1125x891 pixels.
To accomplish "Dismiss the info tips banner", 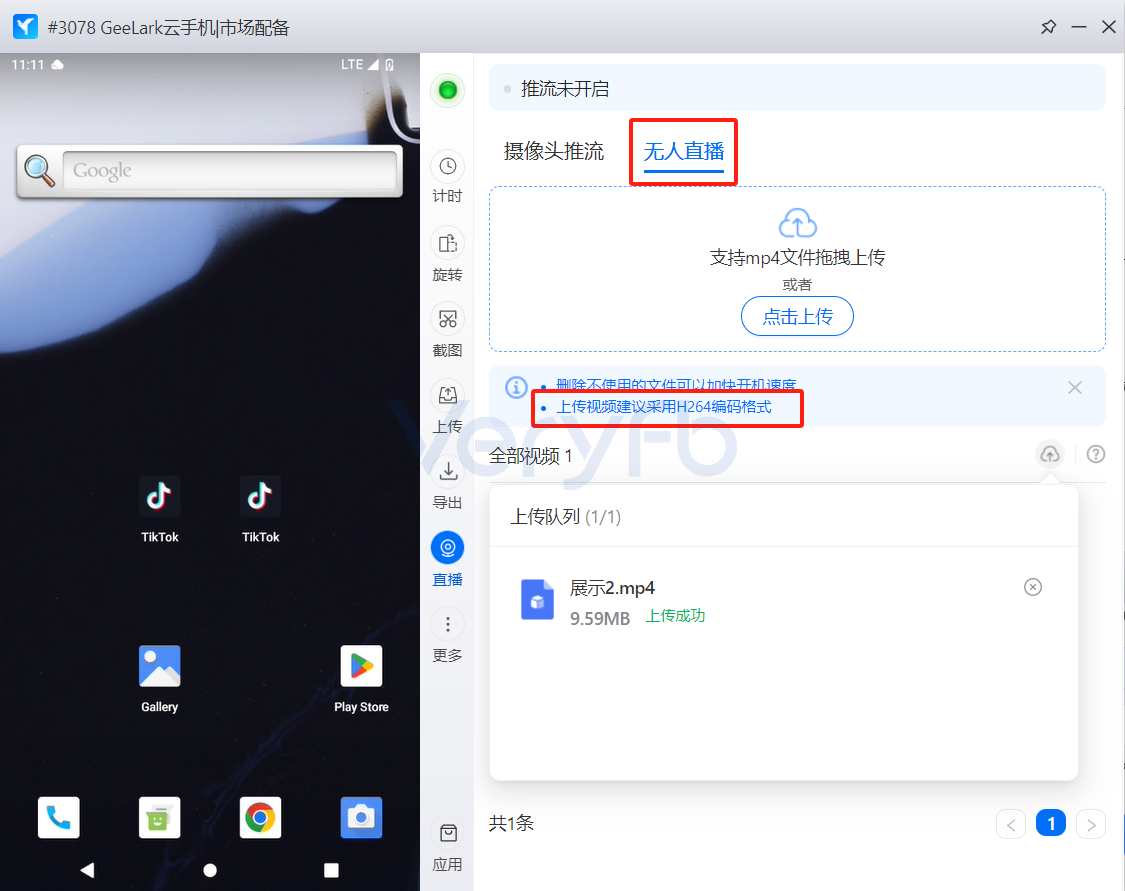I will coord(1074,387).
